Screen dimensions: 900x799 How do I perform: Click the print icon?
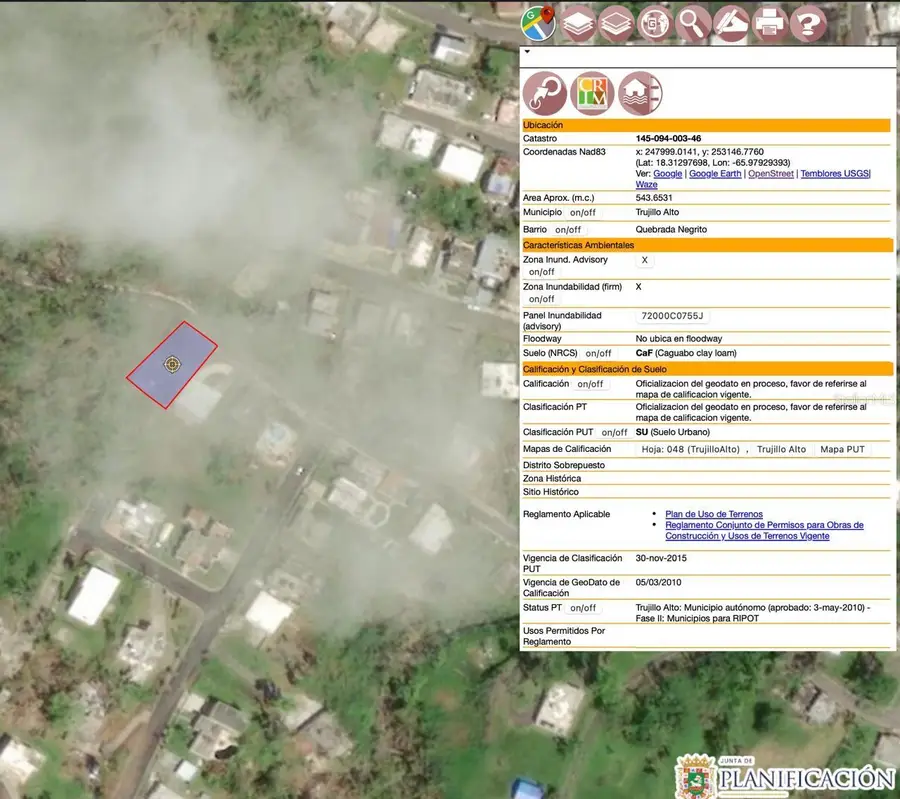click(771, 22)
